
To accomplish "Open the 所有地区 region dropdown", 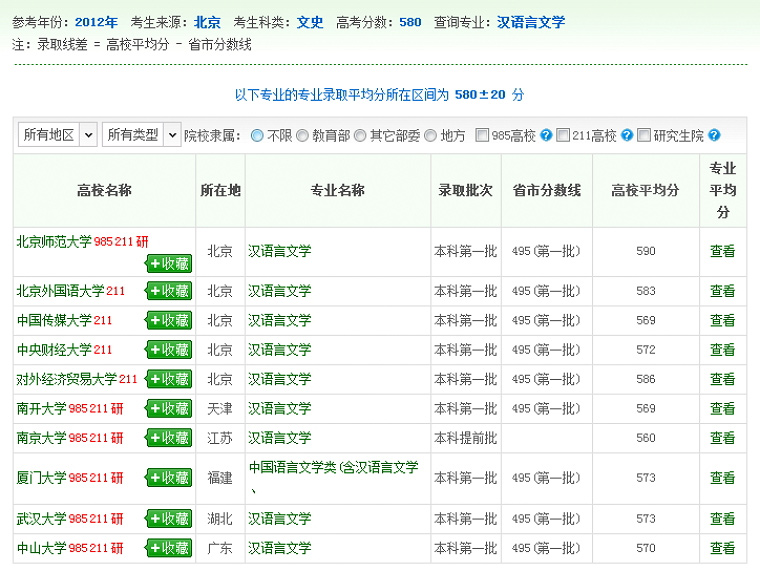I will (57, 135).
